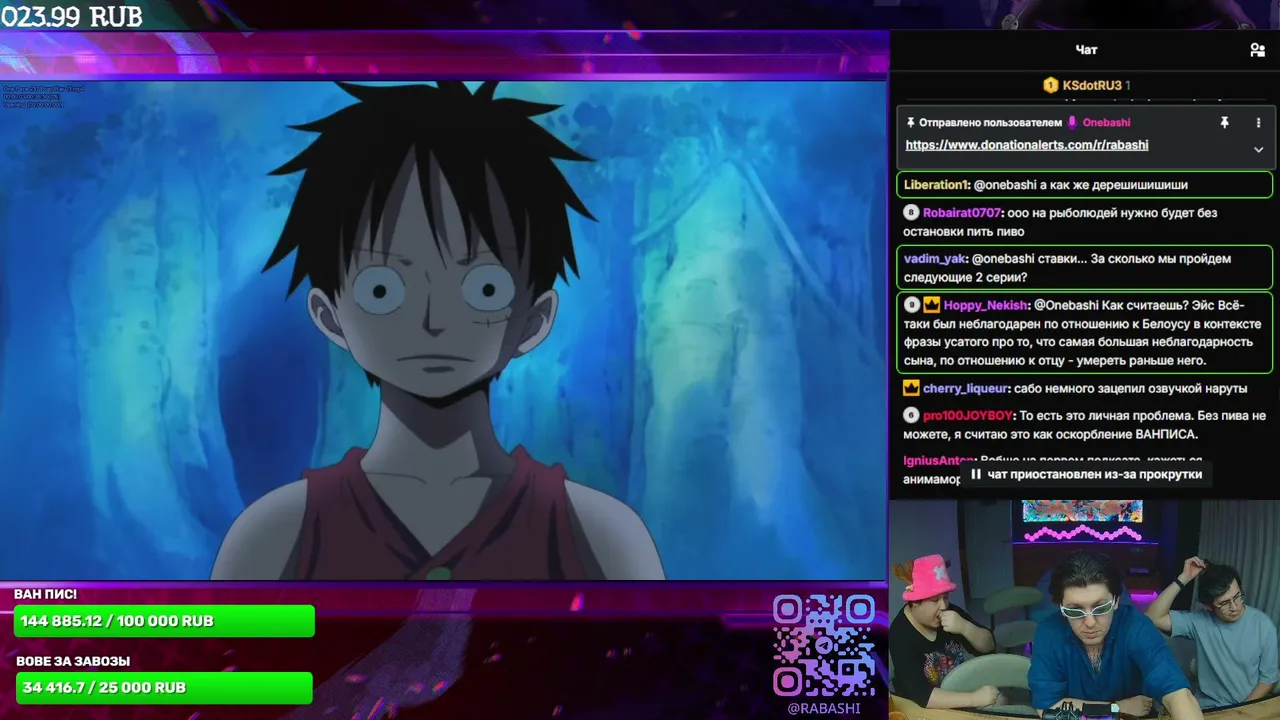The image size is (1280, 720).
Task: Click the anime video frame in the stream
Action: pos(443,330)
